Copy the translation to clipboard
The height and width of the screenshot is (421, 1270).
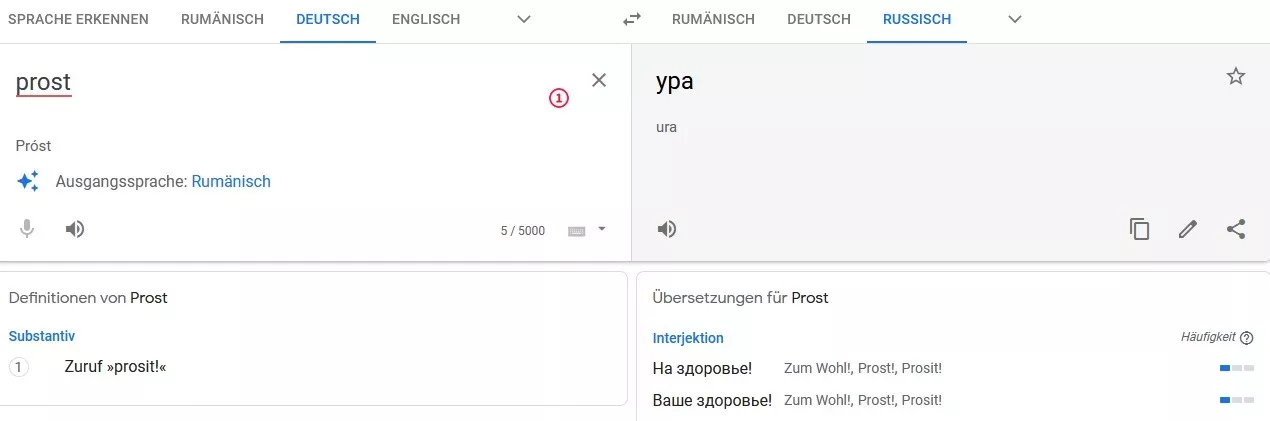[x=1139, y=229]
